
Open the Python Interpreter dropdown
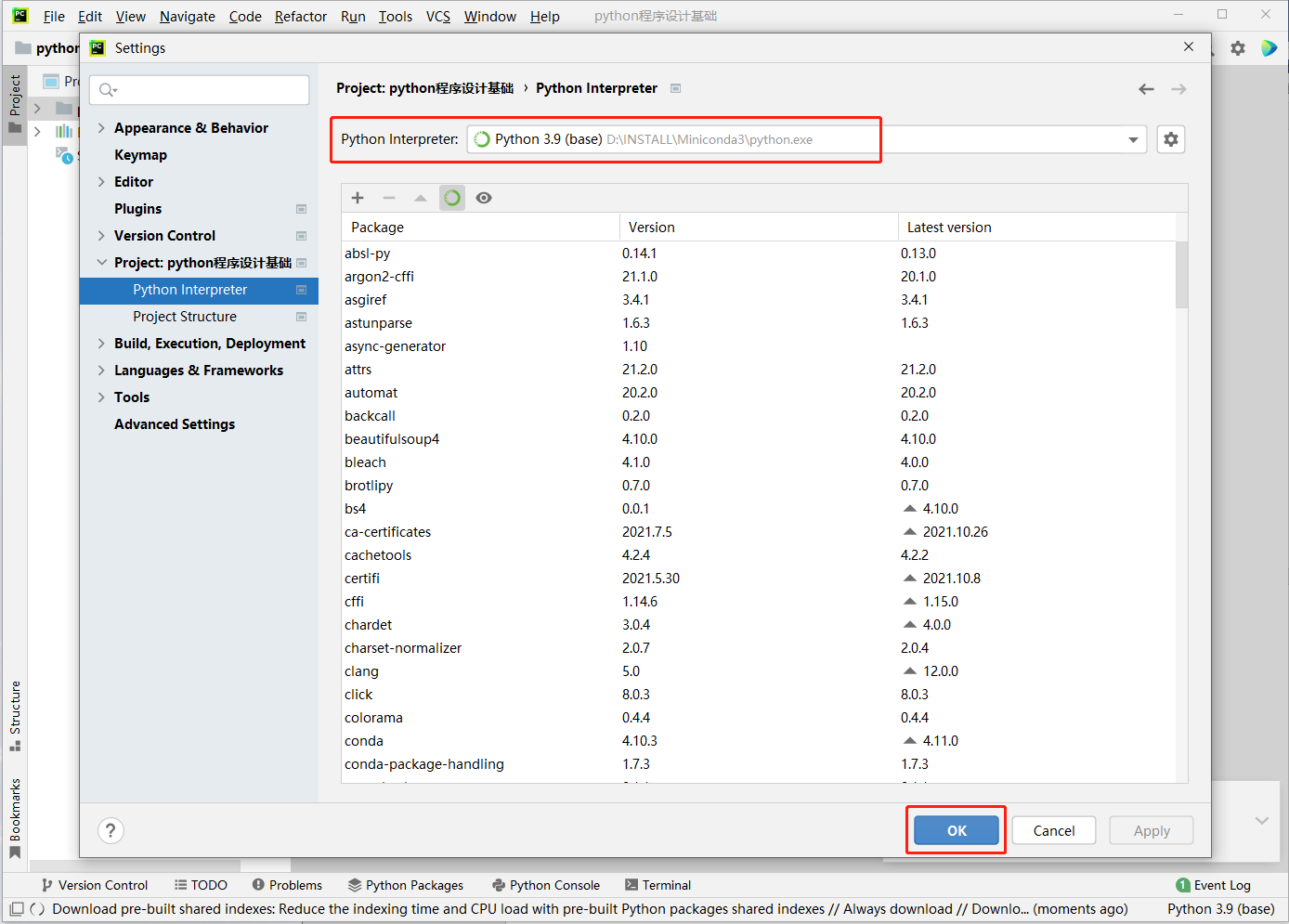tap(1133, 138)
